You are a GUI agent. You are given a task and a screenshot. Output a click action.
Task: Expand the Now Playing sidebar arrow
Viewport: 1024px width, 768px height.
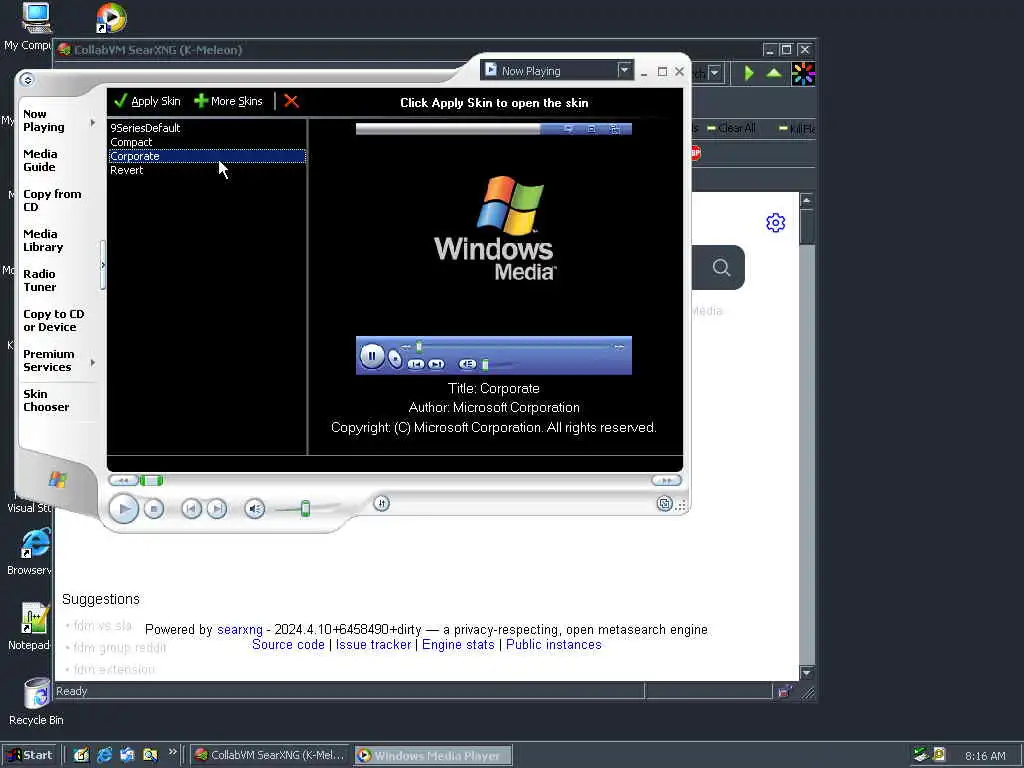93,122
